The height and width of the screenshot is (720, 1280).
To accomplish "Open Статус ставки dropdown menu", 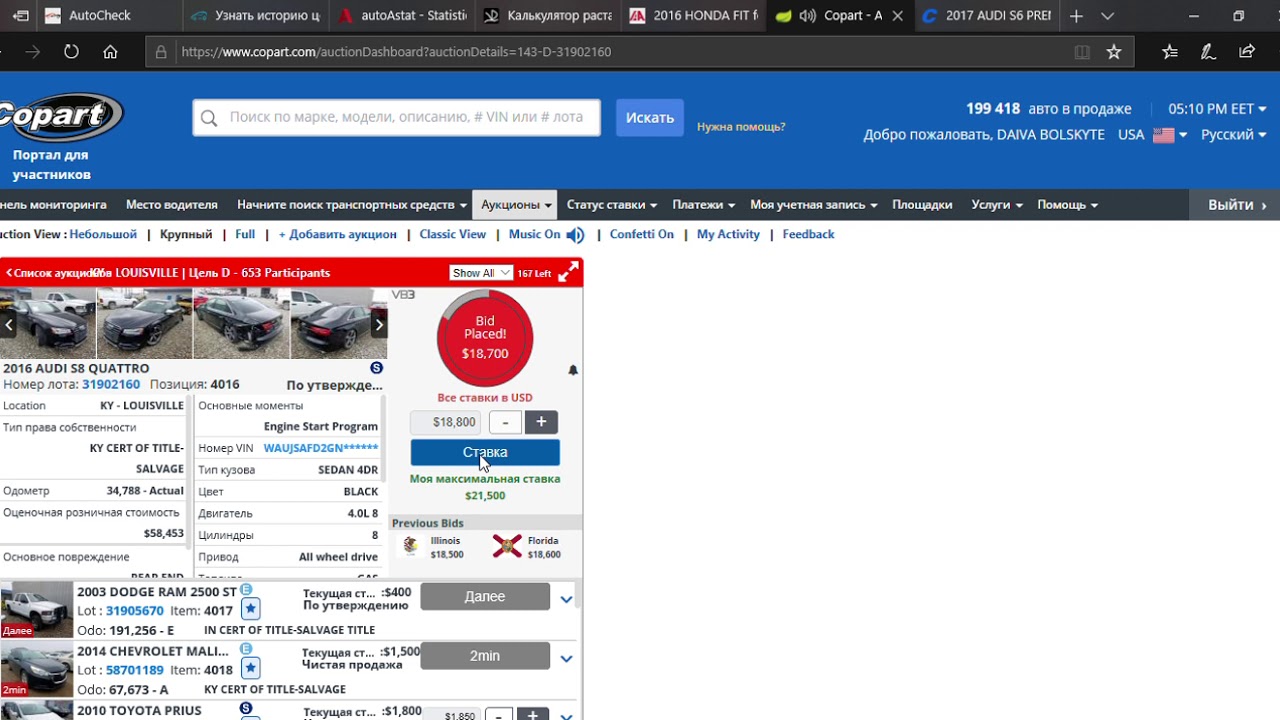I will click(x=612, y=205).
